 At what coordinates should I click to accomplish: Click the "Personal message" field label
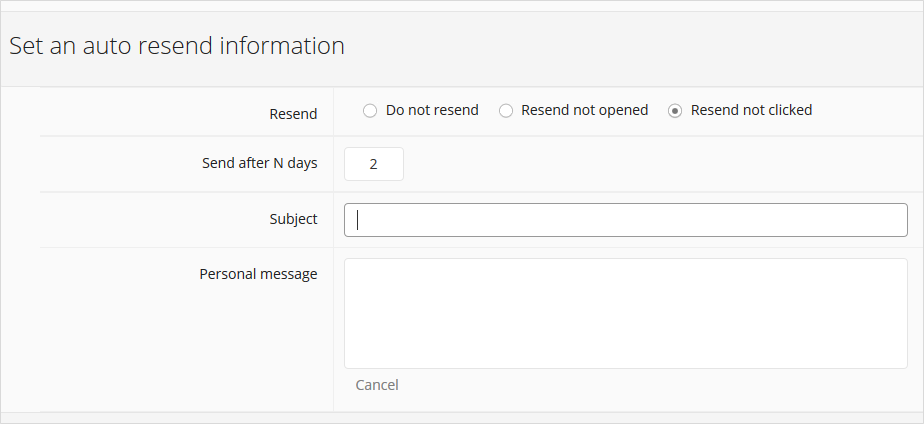[x=258, y=274]
